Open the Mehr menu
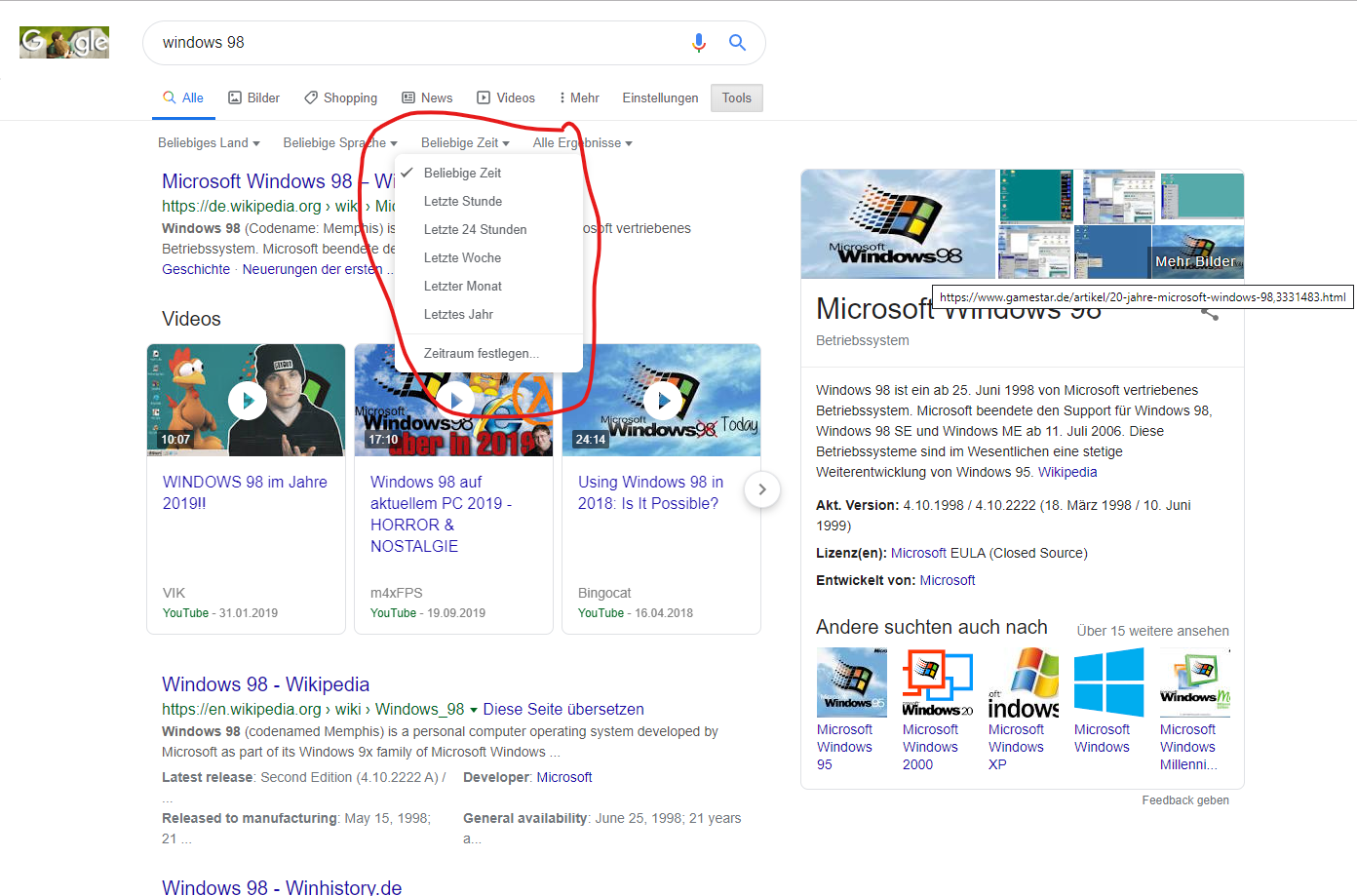This screenshot has width=1357, height=896. (x=579, y=97)
